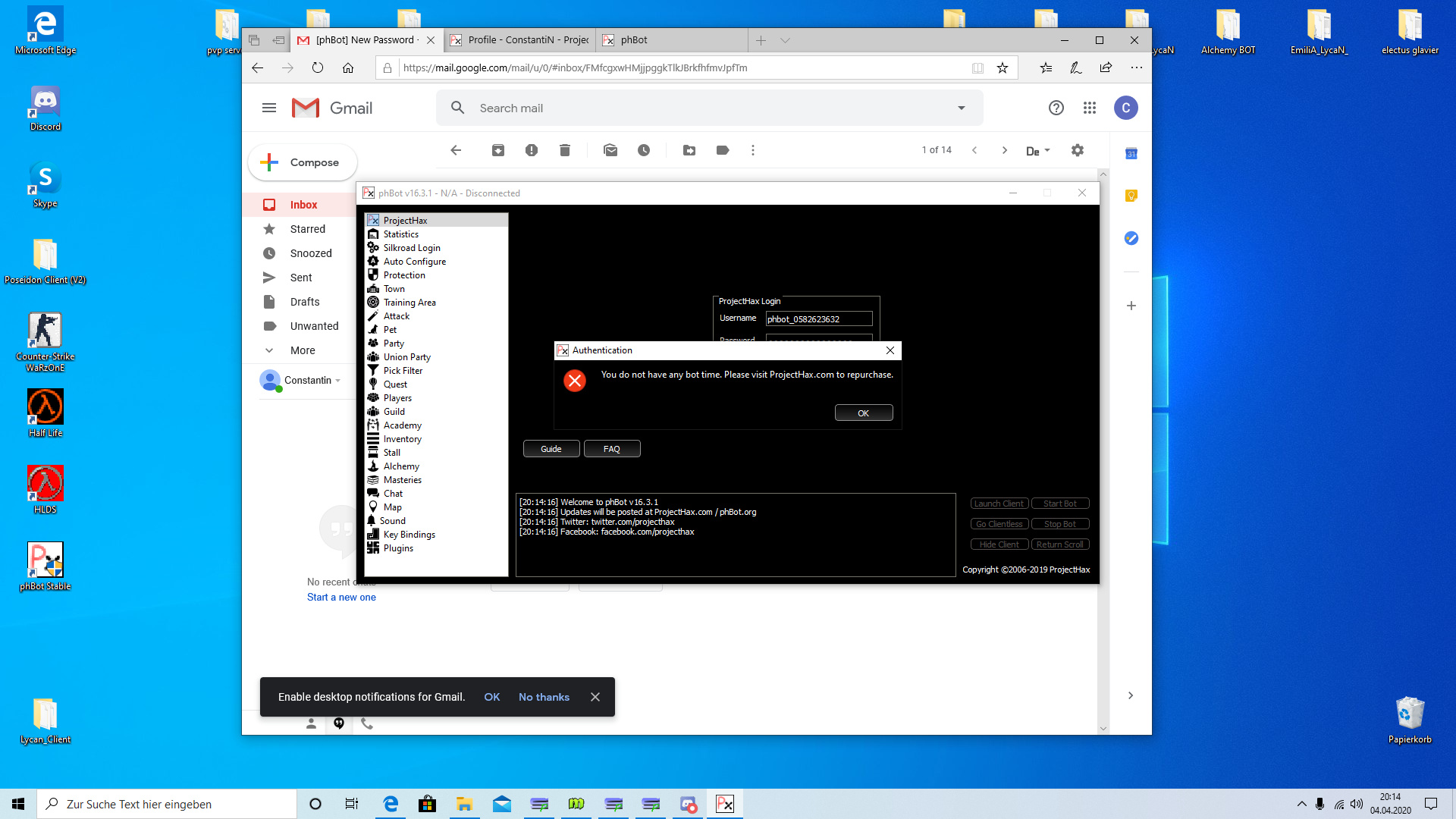Screen dimensions: 1456x819
Task: Select Silkroad Login in phBot list
Action: [x=411, y=248]
